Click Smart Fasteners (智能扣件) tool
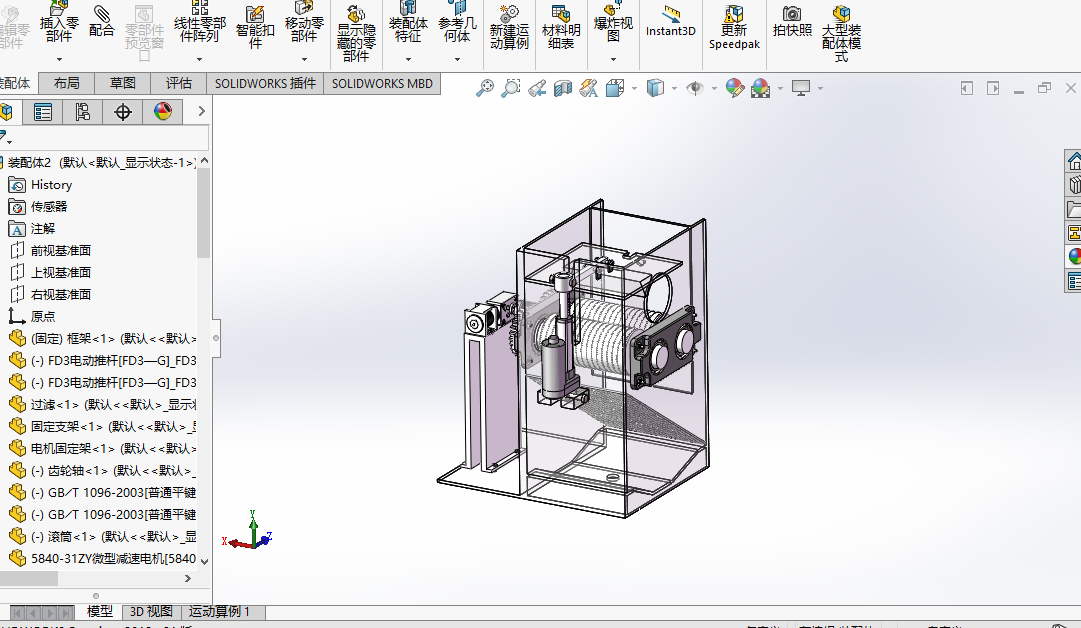Viewport: 1081px width, 628px height. [x=255, y=28]
